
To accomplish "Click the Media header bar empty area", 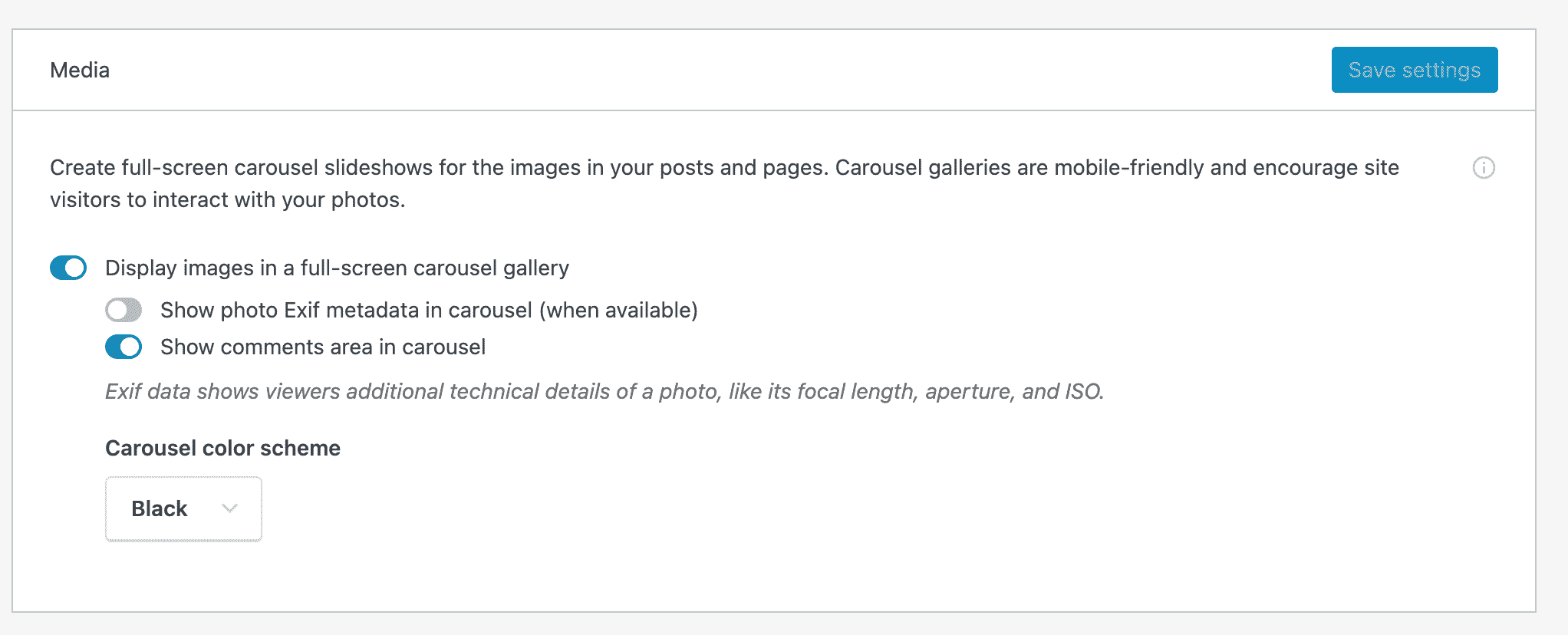I will tap(690, 70).
